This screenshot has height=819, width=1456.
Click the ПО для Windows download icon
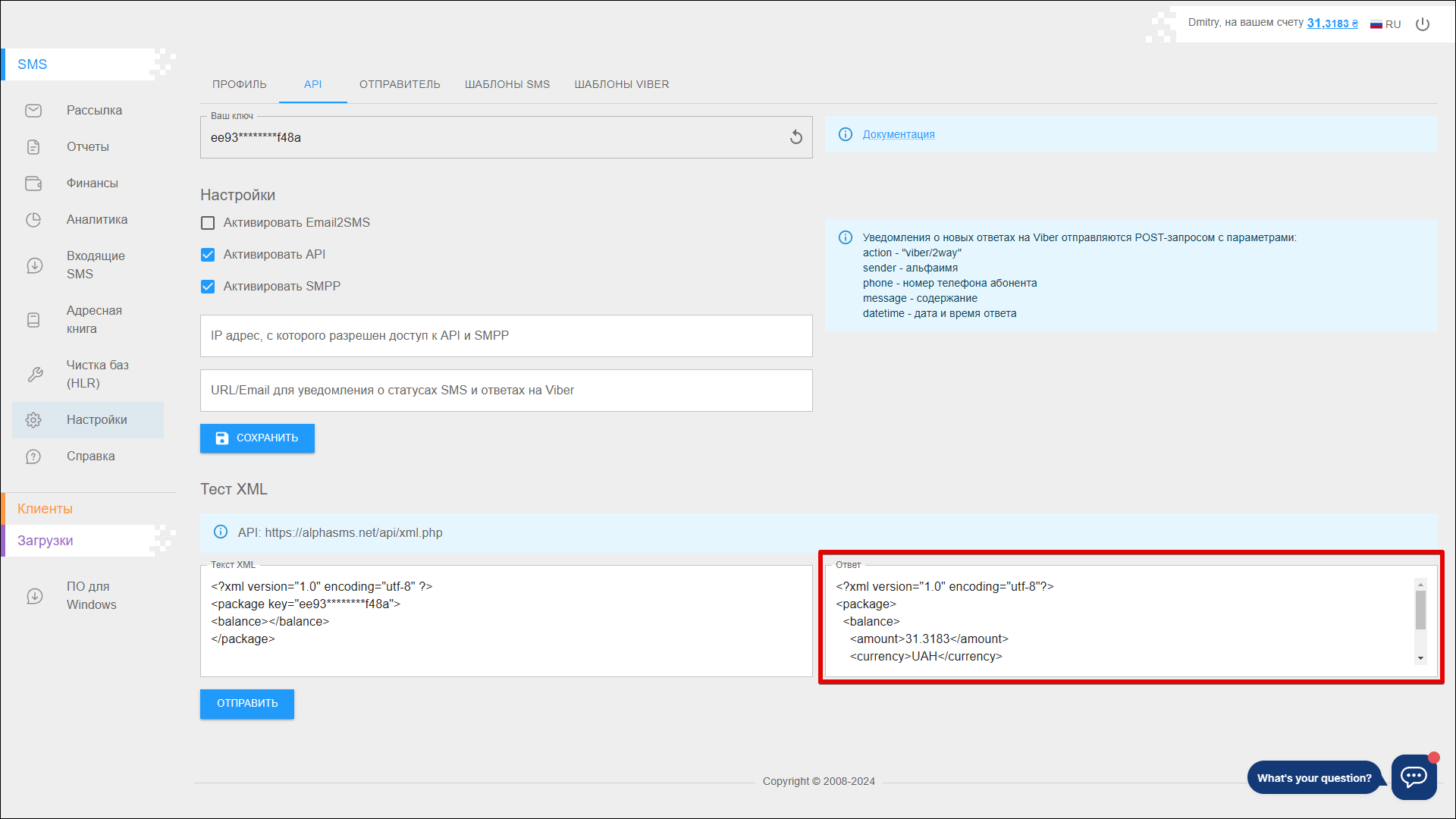(x=35, y=596)
